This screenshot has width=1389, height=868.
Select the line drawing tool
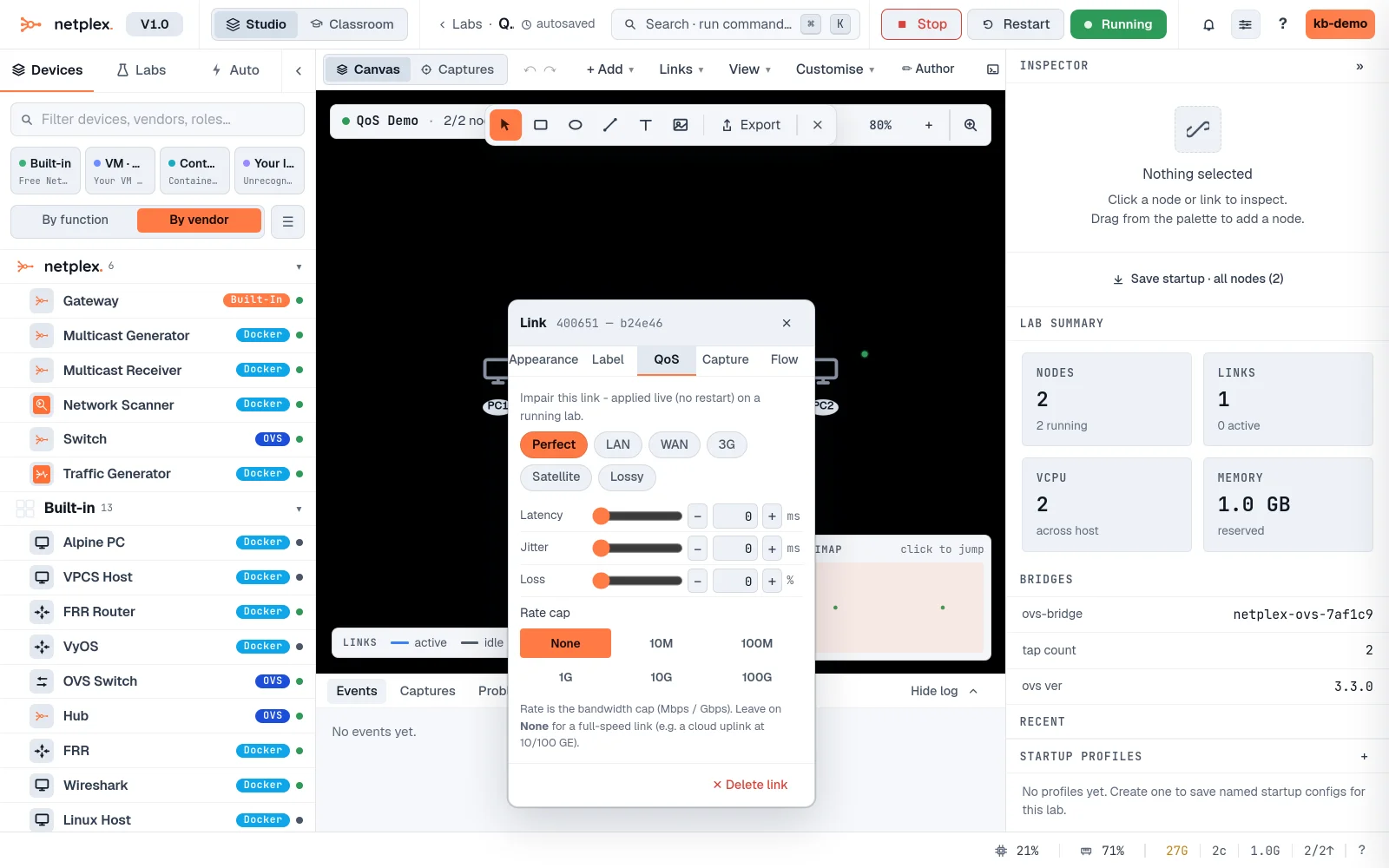click(x=610, y=125)
